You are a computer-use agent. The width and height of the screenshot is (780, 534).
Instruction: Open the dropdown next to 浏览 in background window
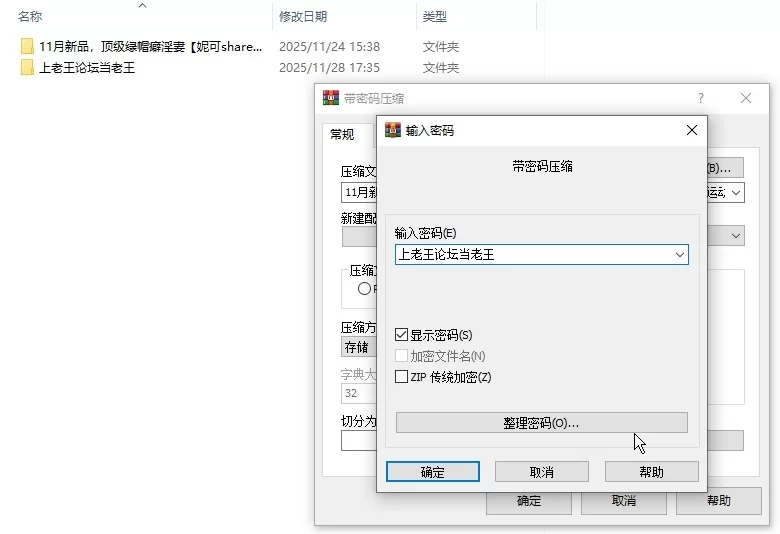pos(736,193)
